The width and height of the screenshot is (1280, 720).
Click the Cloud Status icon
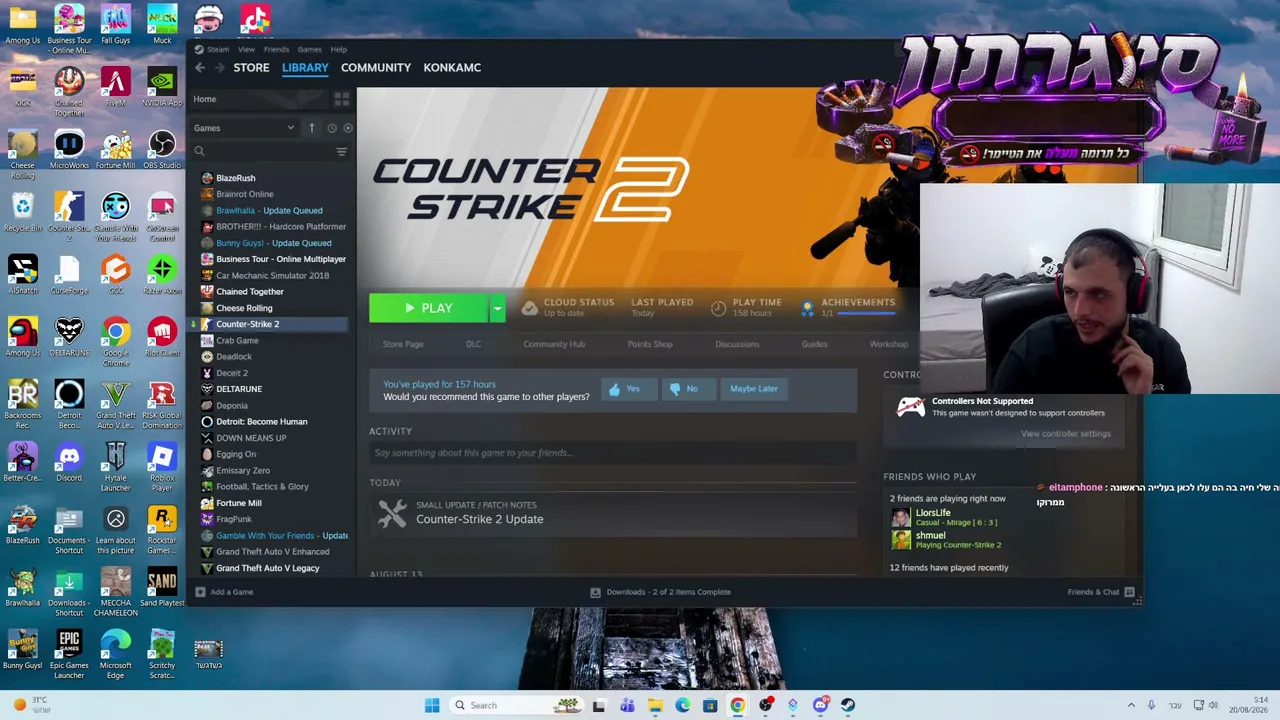[529, 308]
